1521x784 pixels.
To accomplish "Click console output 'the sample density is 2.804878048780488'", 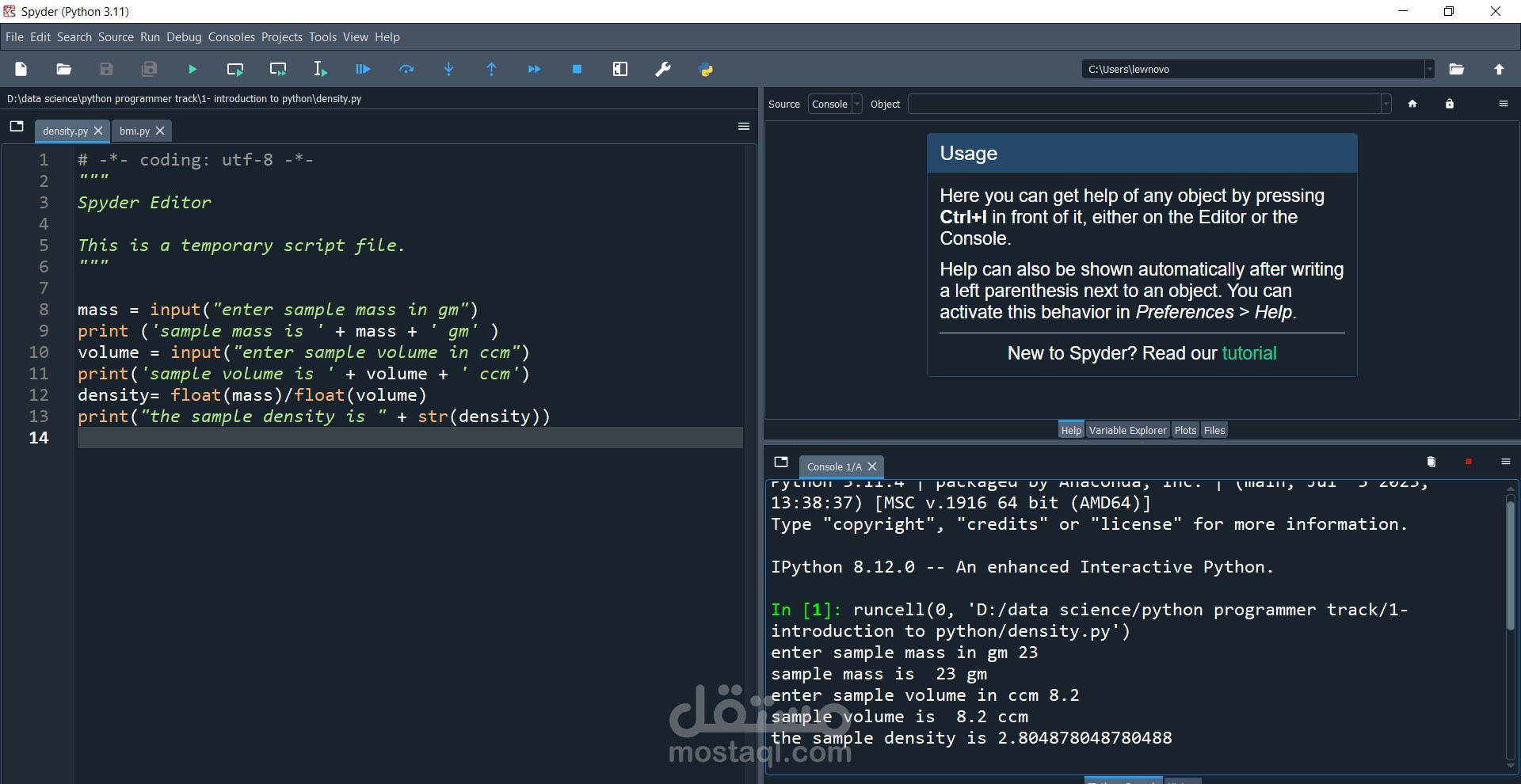I will [971, 738].
